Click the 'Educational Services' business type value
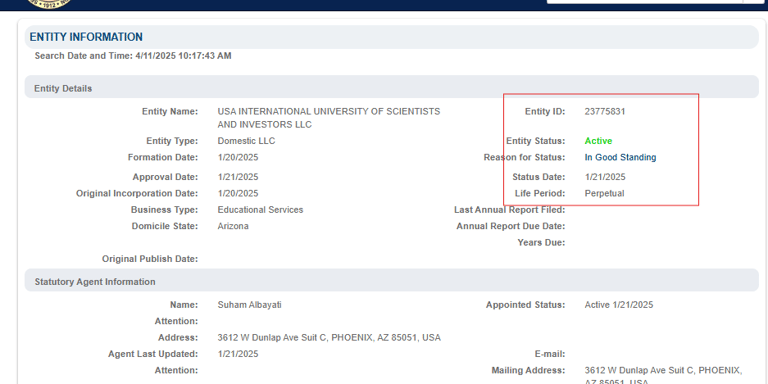This screenshot has height=384, width=768. tap(260, 210)
